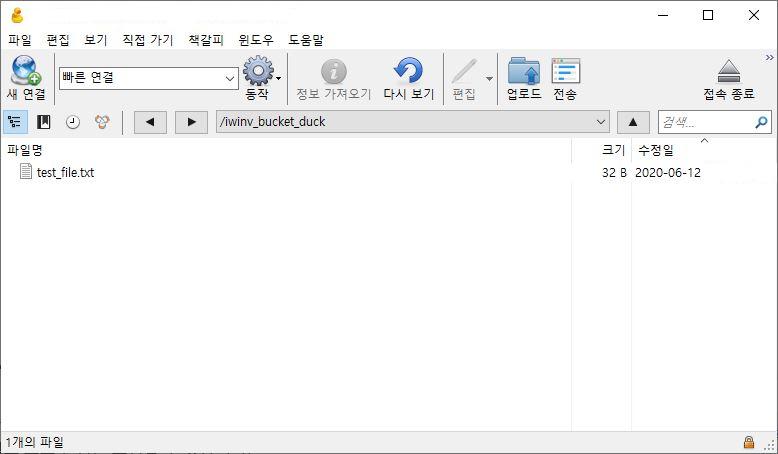Show the Bonjour view icon

tap(102, 122)
